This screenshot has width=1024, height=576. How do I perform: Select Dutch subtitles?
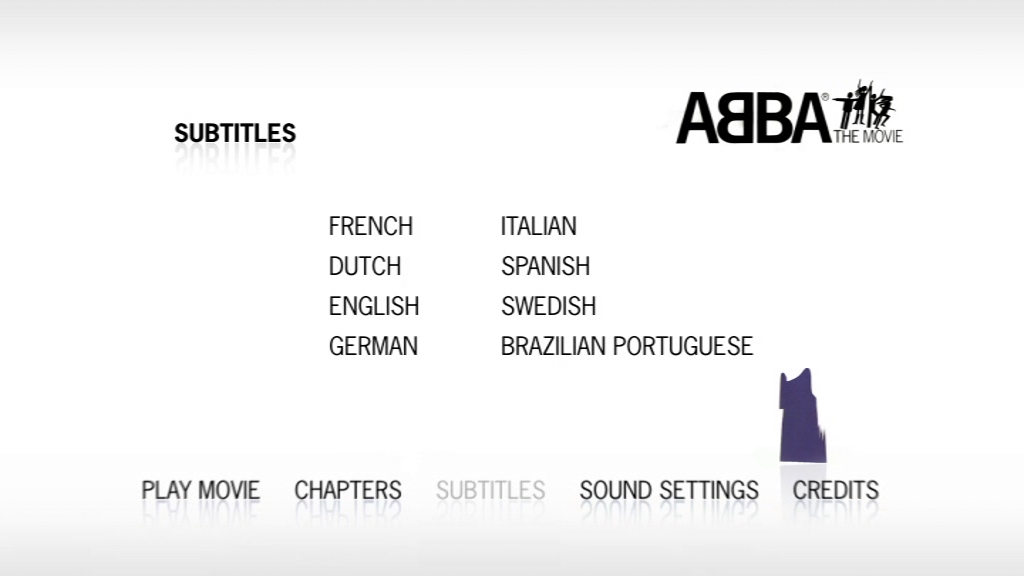click(x=365, y=266)
